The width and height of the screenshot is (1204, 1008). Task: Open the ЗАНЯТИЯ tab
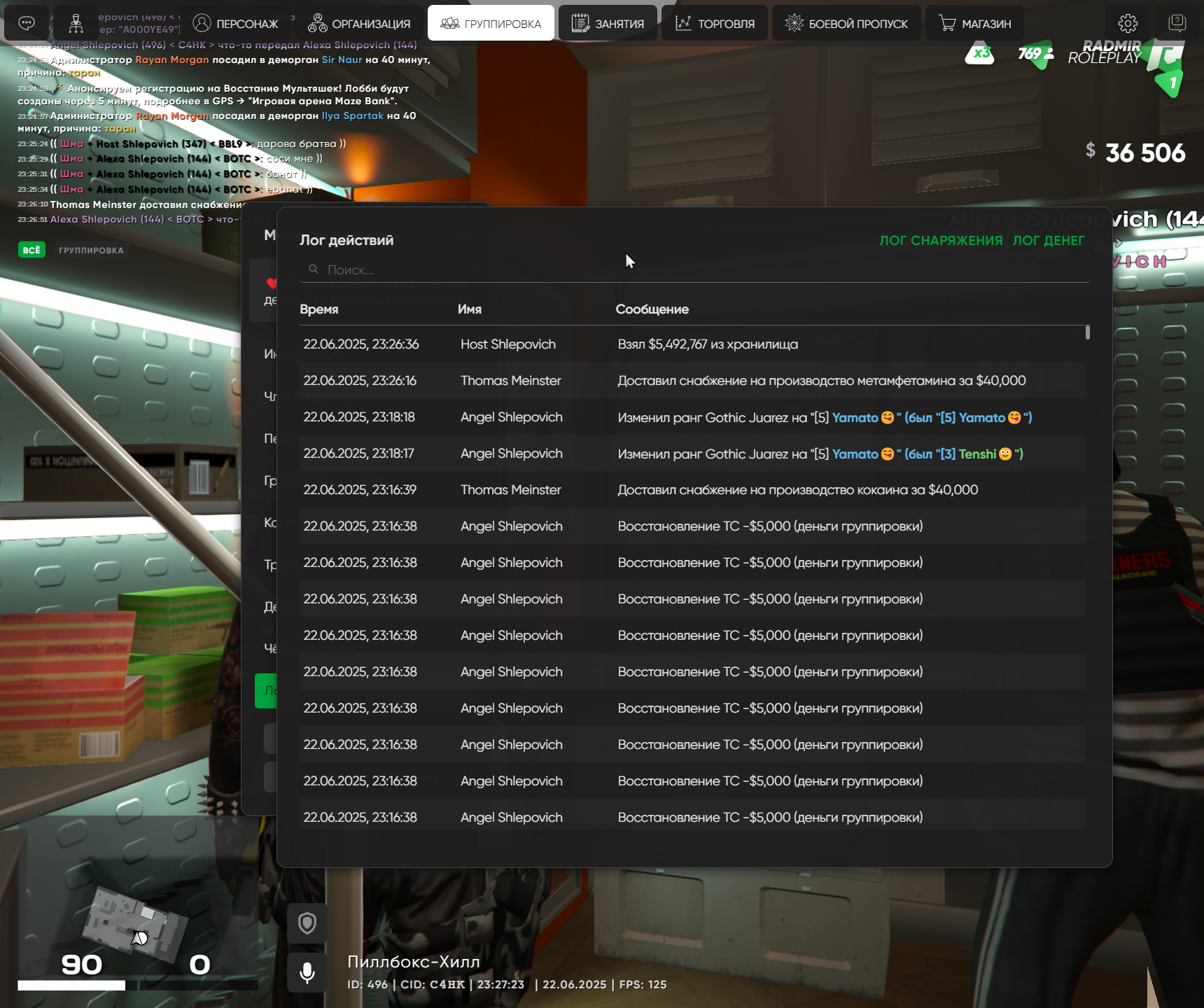tap(608, 23)
